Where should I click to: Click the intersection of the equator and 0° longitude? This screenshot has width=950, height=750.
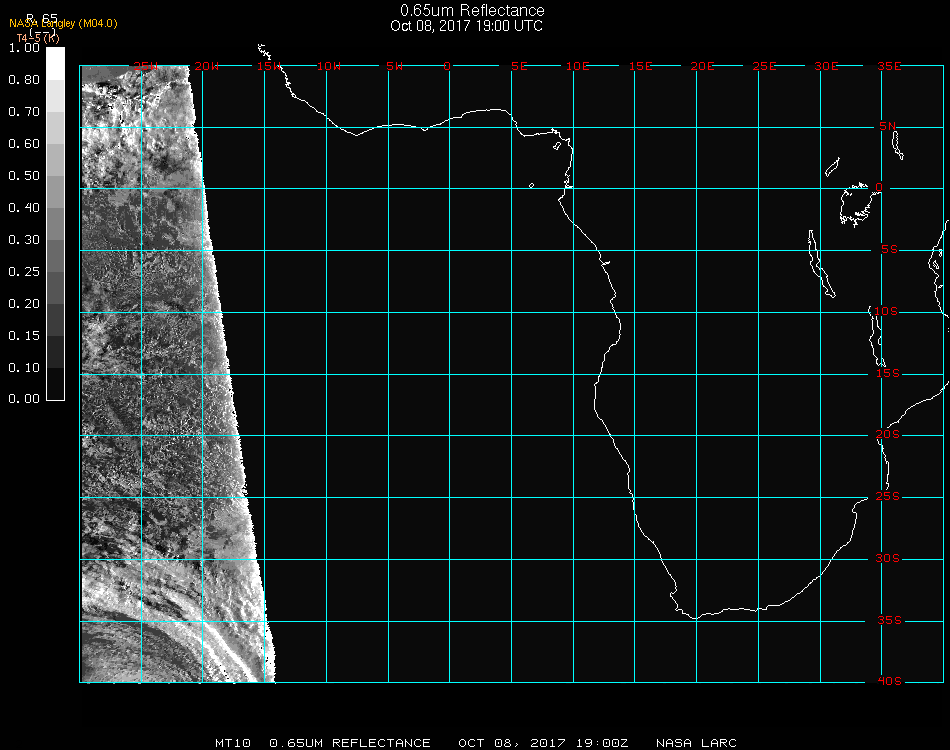[449, 188]
